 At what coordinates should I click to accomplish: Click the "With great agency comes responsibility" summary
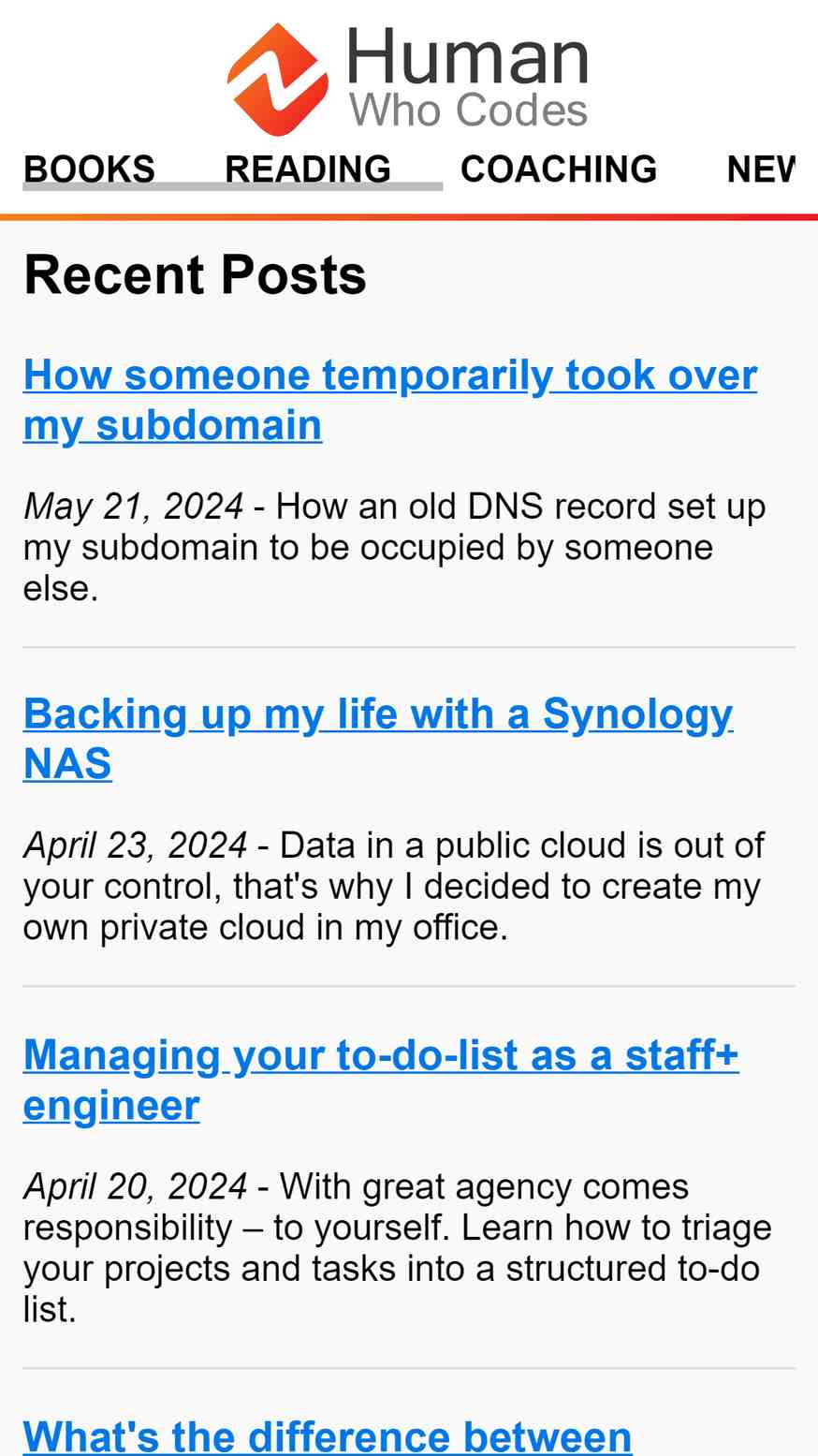tap(398, 1247)
